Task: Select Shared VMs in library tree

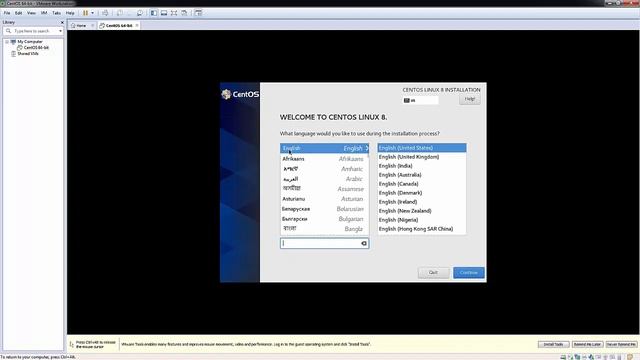Action: pos(28,53)
